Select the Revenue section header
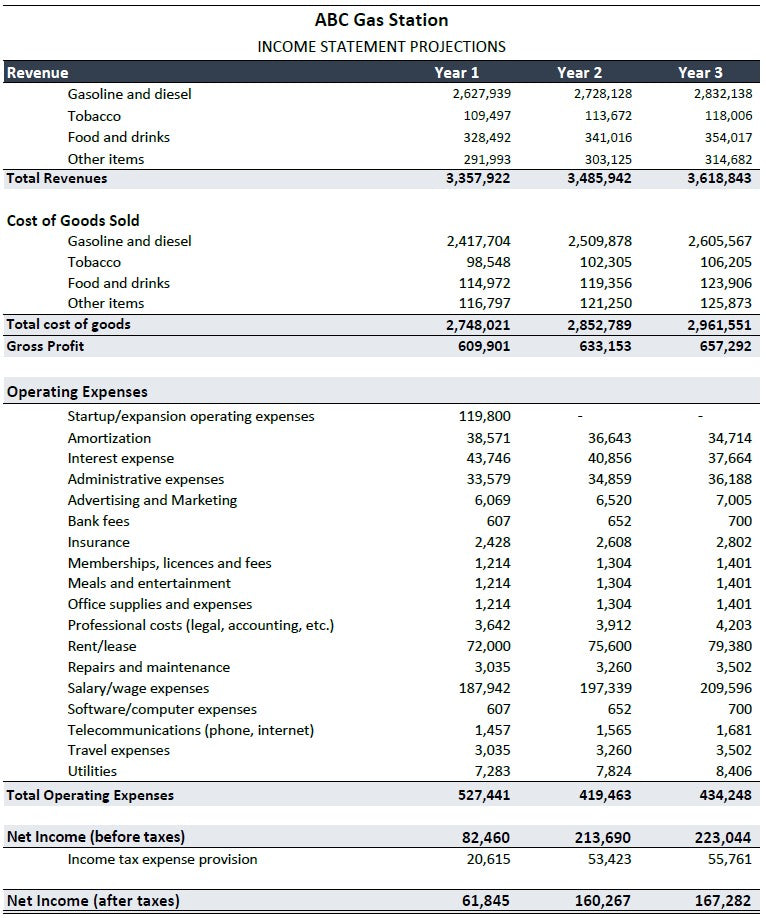 click(38, 72)
